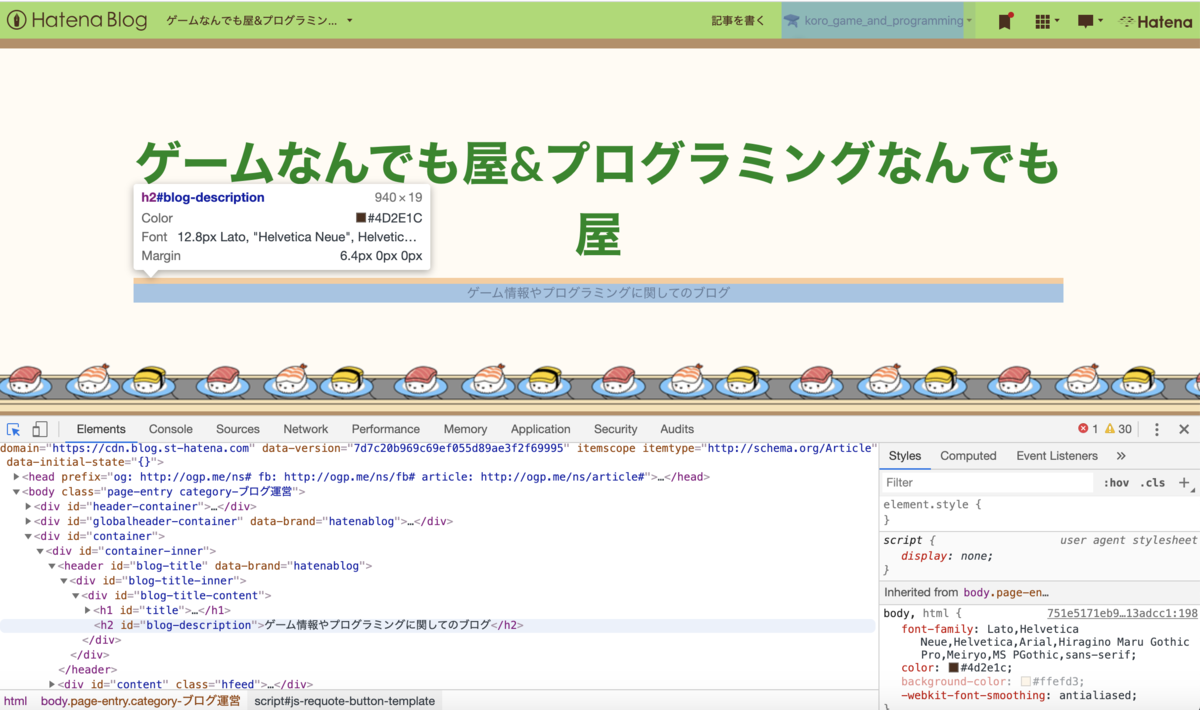Close the DevTools panel

pyautogui.click(x=1184, y=429)
